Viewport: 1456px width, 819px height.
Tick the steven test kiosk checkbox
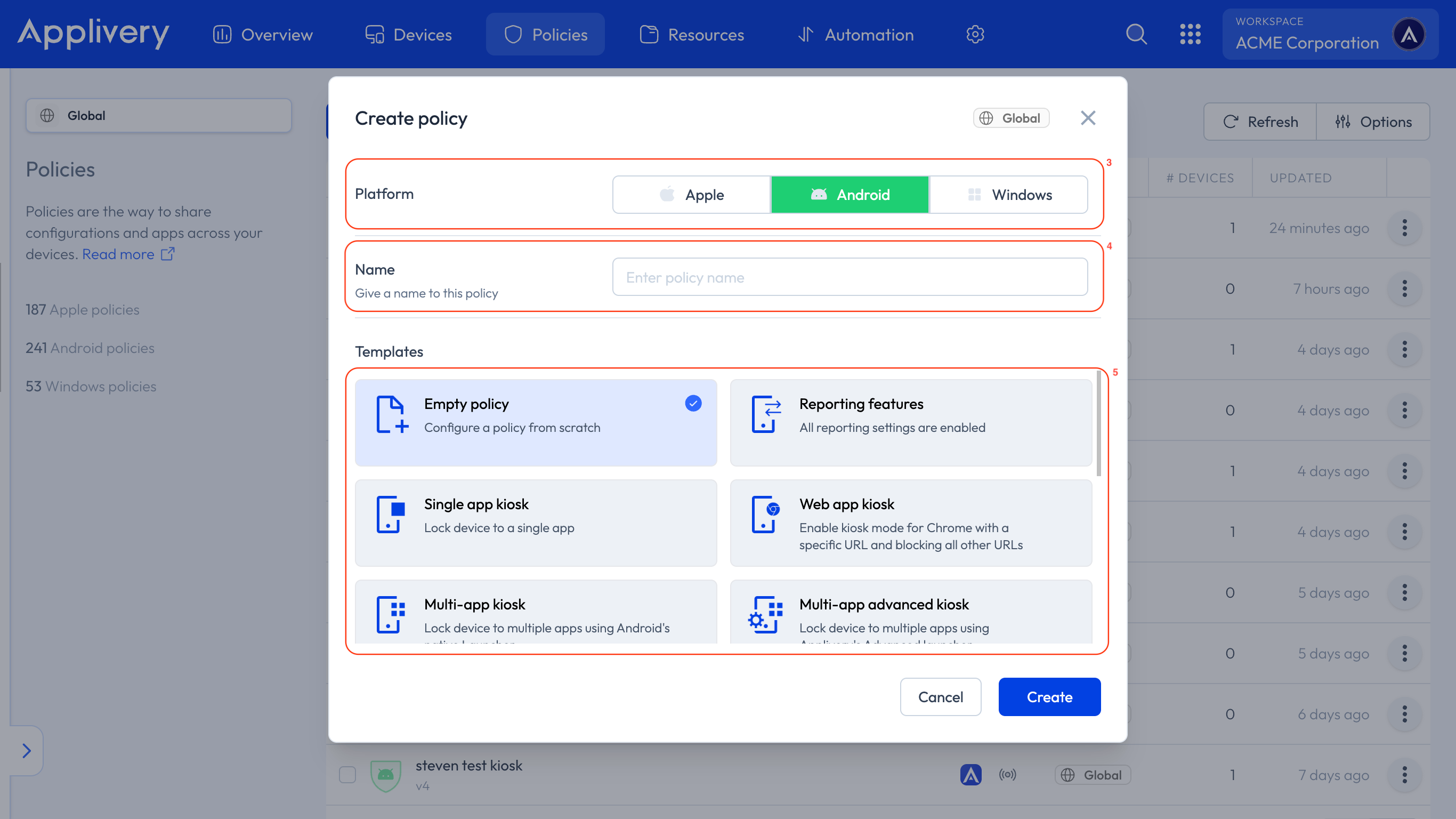click(347, 774)
